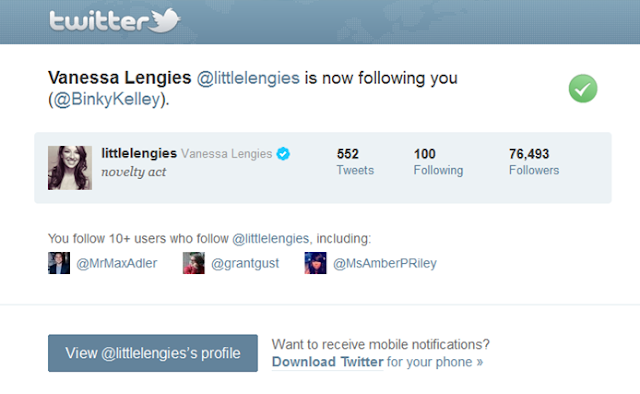View the 100 Following count

(x=438, y=162)
